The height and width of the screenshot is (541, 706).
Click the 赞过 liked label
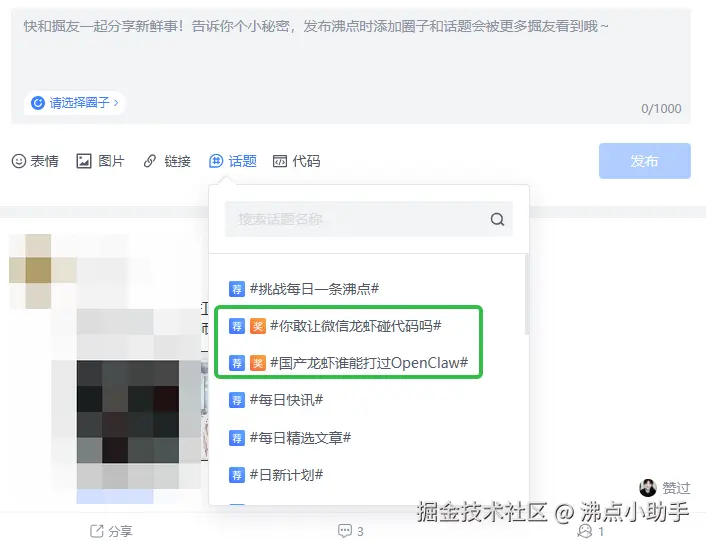click(676, 487)
